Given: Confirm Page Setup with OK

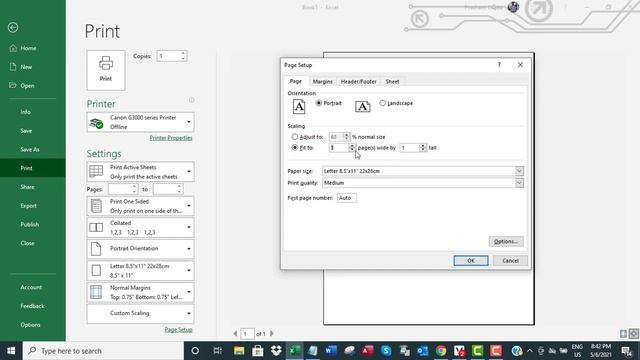Looking at the screenshot, I should [x=471, y=260].
